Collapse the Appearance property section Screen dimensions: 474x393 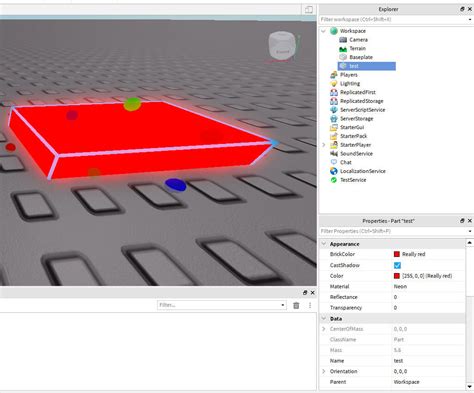coord(324,244)
